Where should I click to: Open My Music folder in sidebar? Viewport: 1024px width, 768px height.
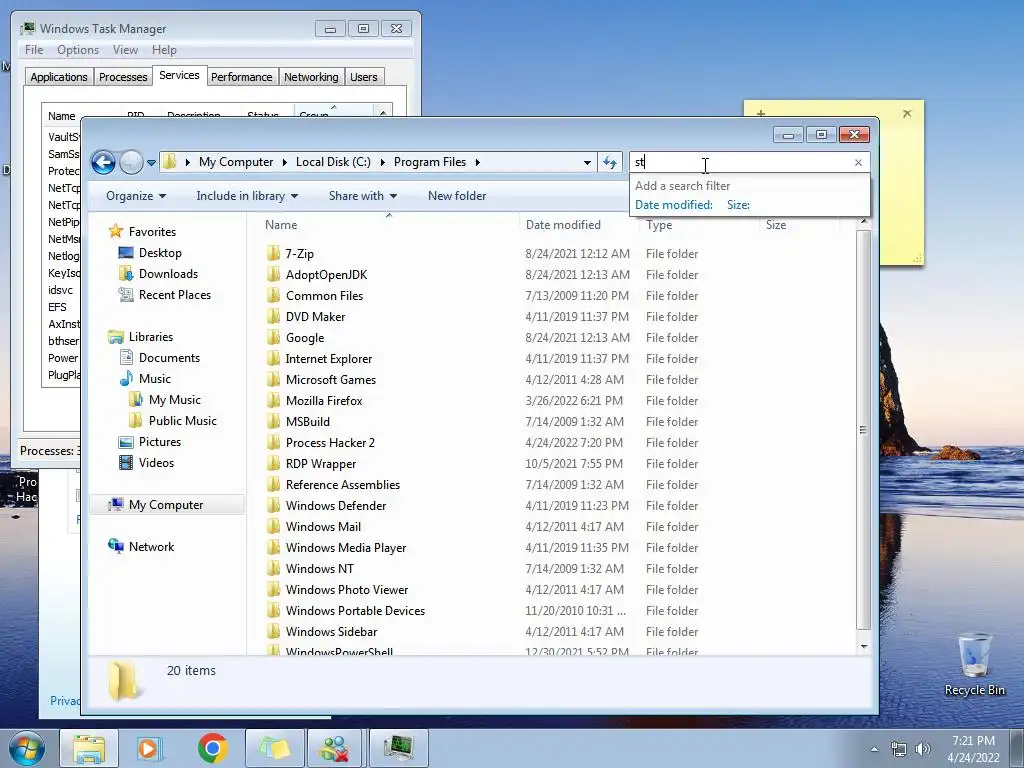pyautogui.click(x=174, y=400)
